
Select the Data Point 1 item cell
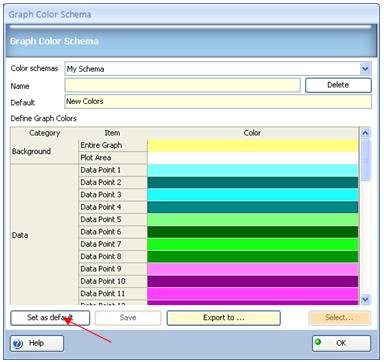113,170
